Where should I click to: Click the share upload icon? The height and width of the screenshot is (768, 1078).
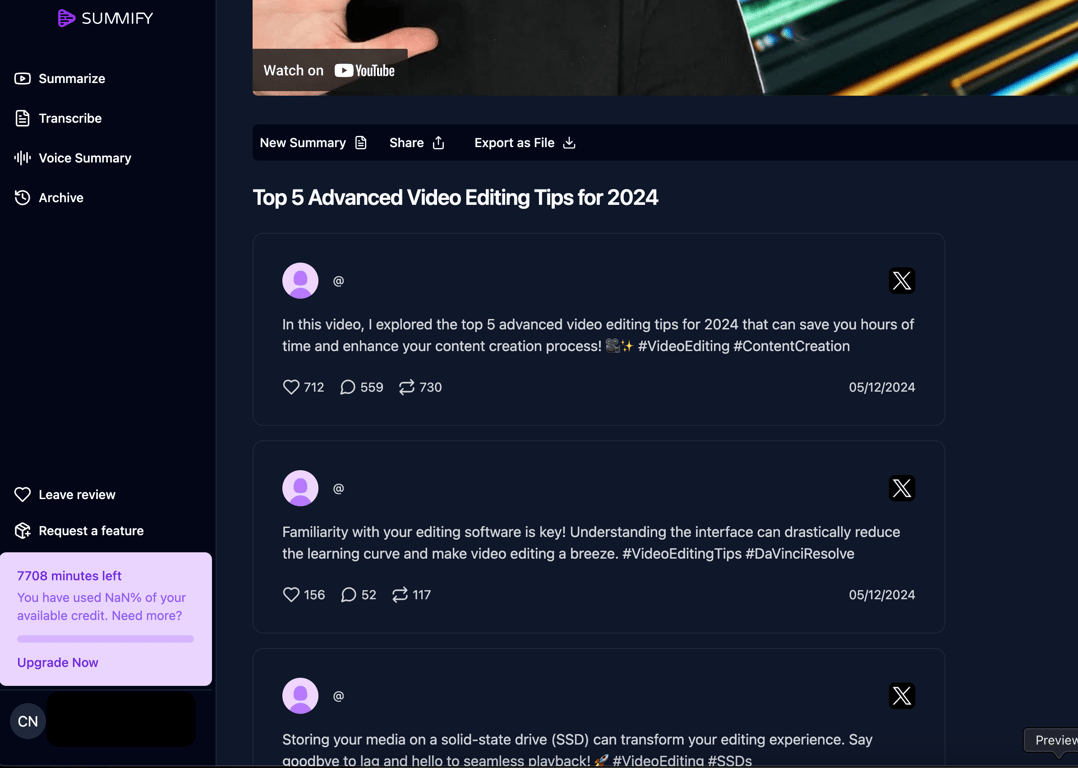point(439,143)
